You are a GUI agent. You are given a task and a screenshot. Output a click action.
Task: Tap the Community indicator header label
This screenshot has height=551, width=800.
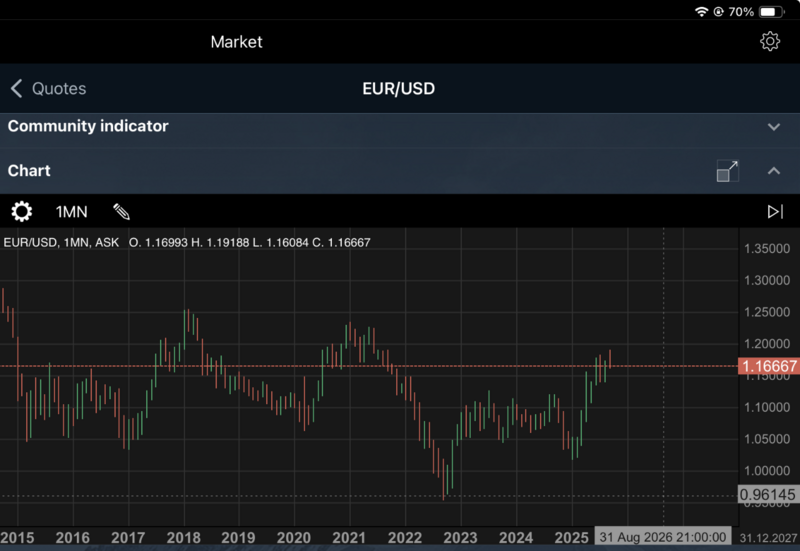(x=88, y=127)
